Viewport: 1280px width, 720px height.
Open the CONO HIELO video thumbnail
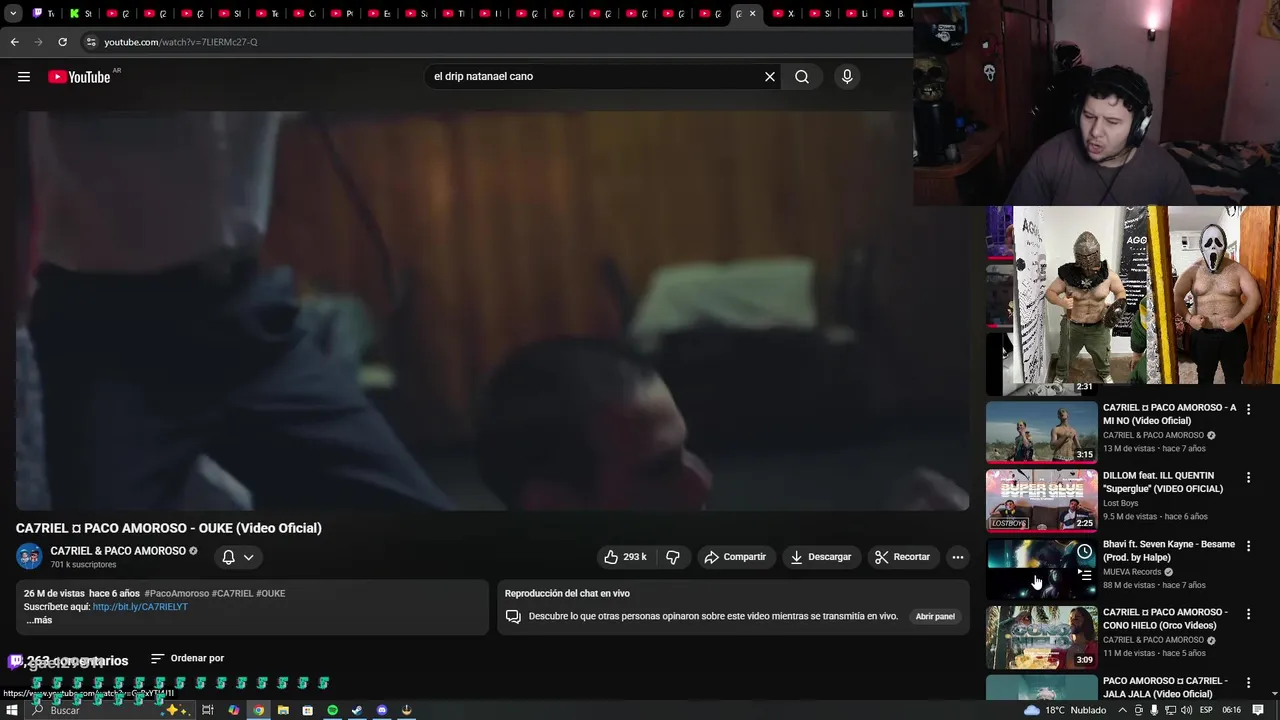point(1041,637)
